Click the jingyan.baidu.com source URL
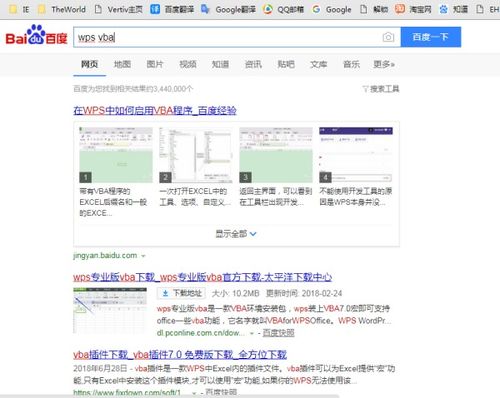 [x=105, y=256]
